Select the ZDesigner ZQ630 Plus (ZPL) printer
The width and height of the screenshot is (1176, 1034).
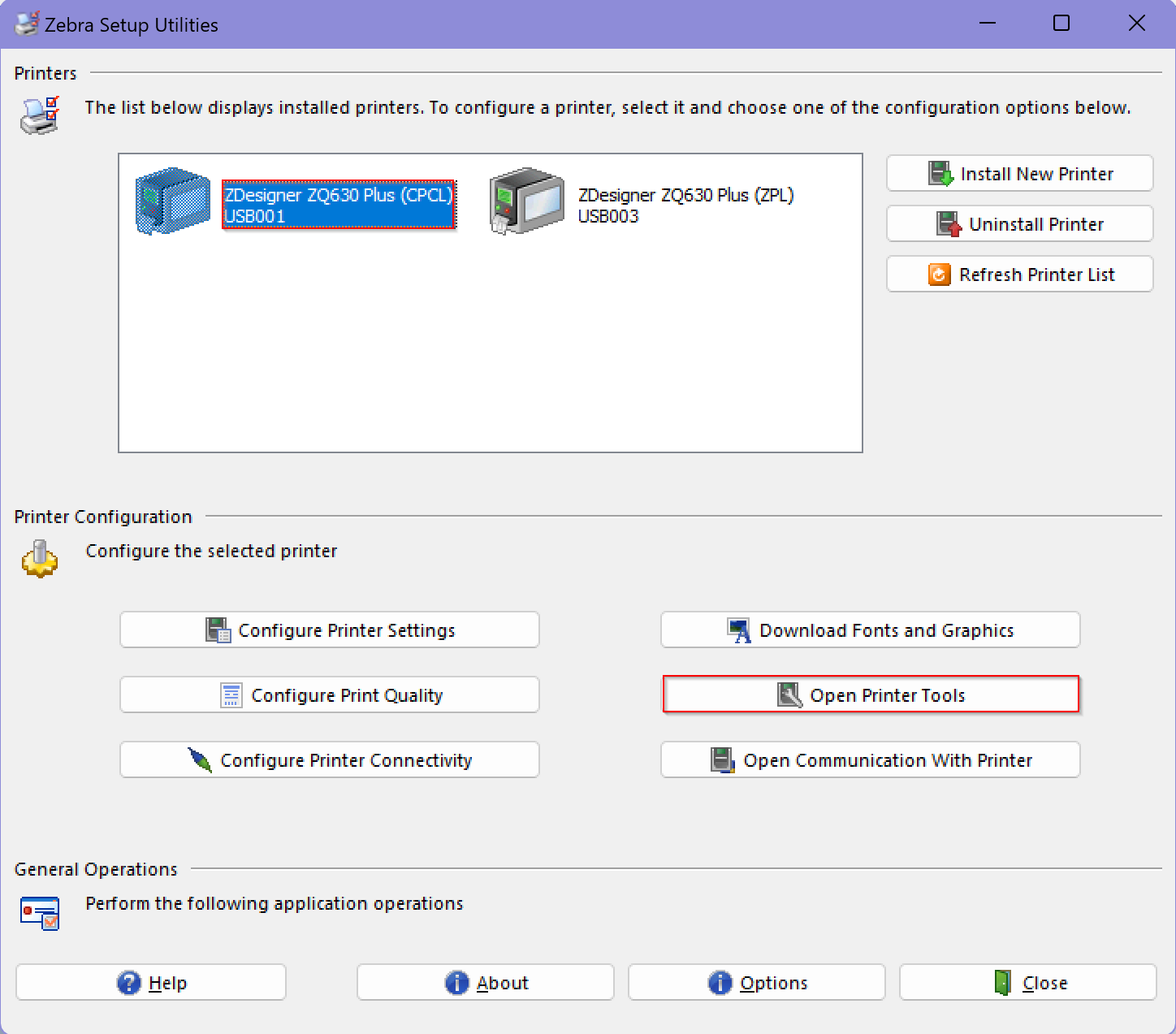686,205
